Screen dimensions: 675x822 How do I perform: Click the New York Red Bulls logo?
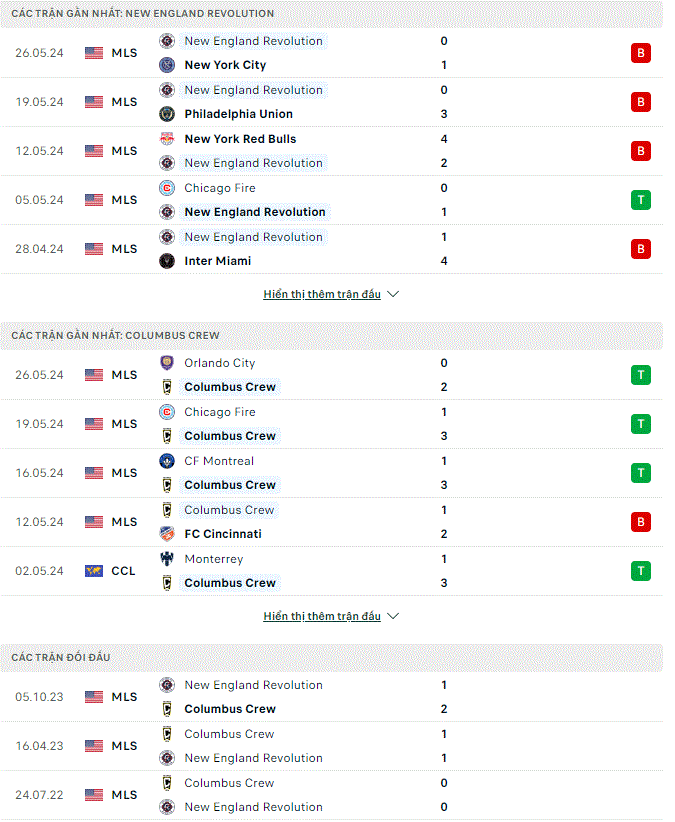point(167,139)
